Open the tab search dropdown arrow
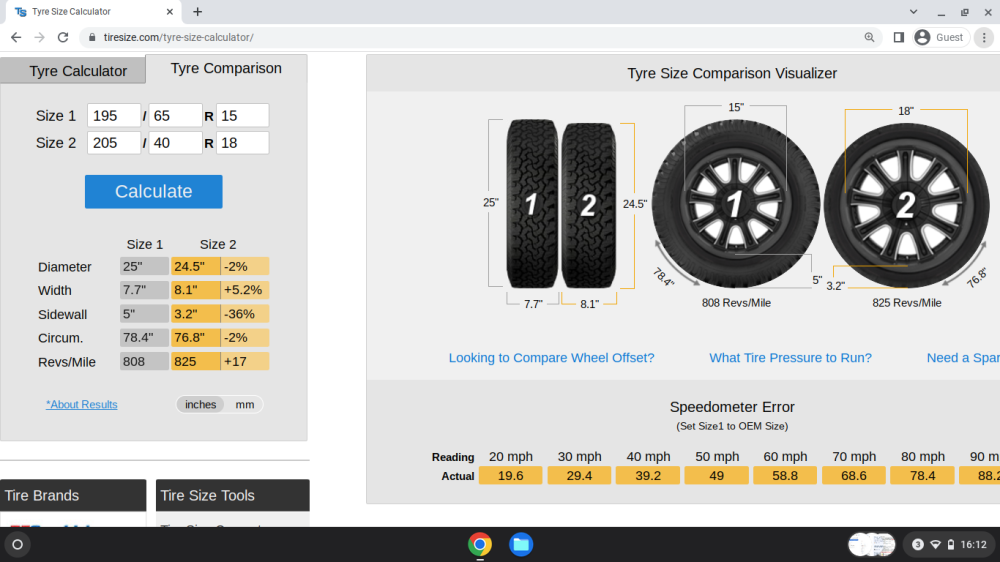Image resolution: width=1000 pixels, height=562 pixels. click(913, 11)
